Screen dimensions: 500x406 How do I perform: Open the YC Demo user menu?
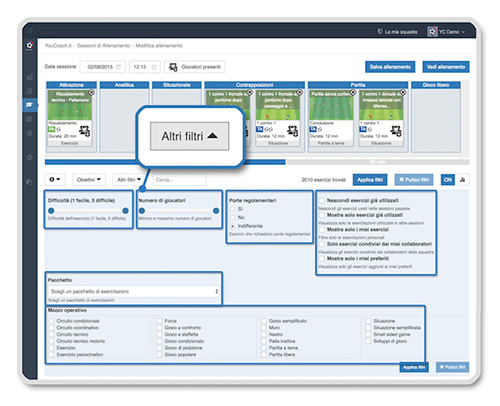pos(447,32)
